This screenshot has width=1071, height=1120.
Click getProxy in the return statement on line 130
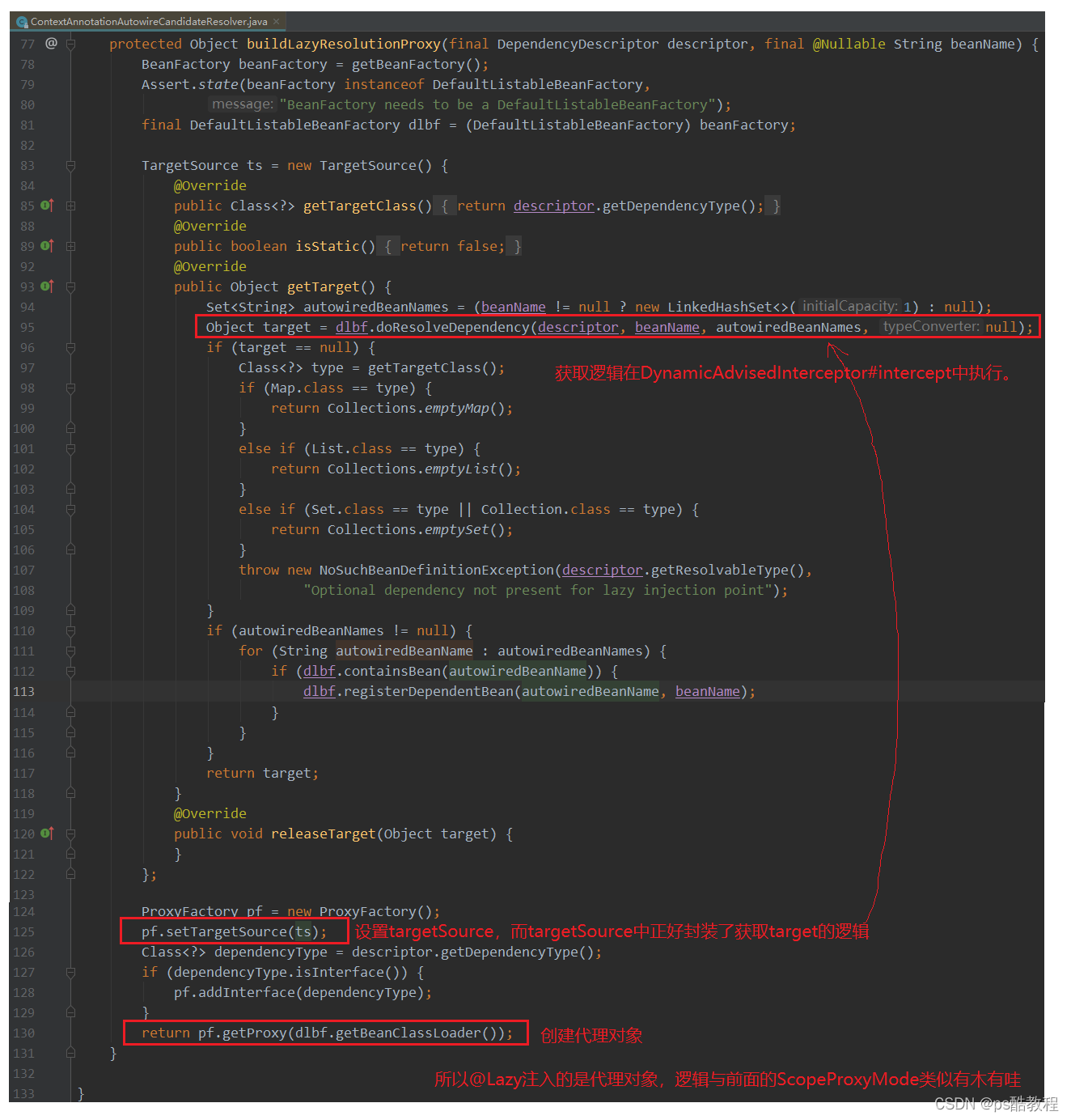click(255, 1033)
